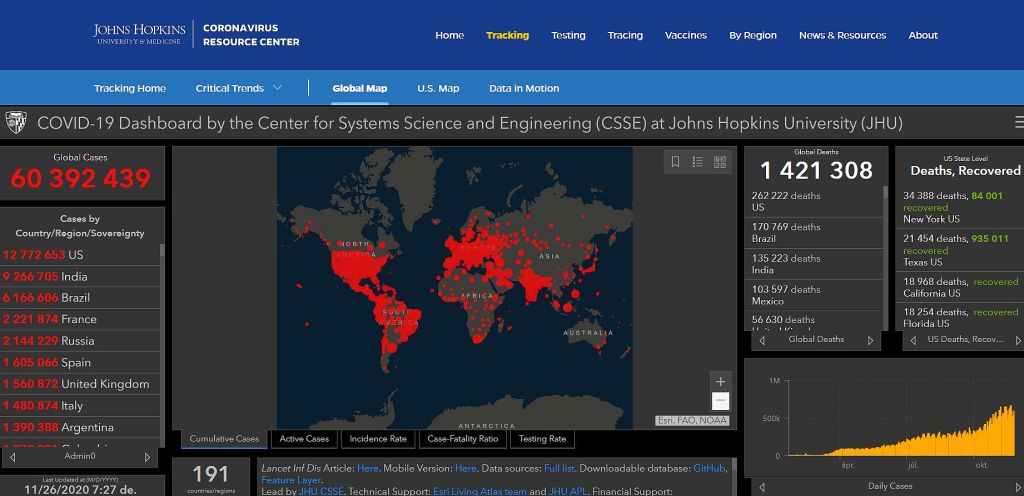Switch to U.S. Map
Image resolution: width=1024 pixels, height=496 pixels.
point(438,88)
